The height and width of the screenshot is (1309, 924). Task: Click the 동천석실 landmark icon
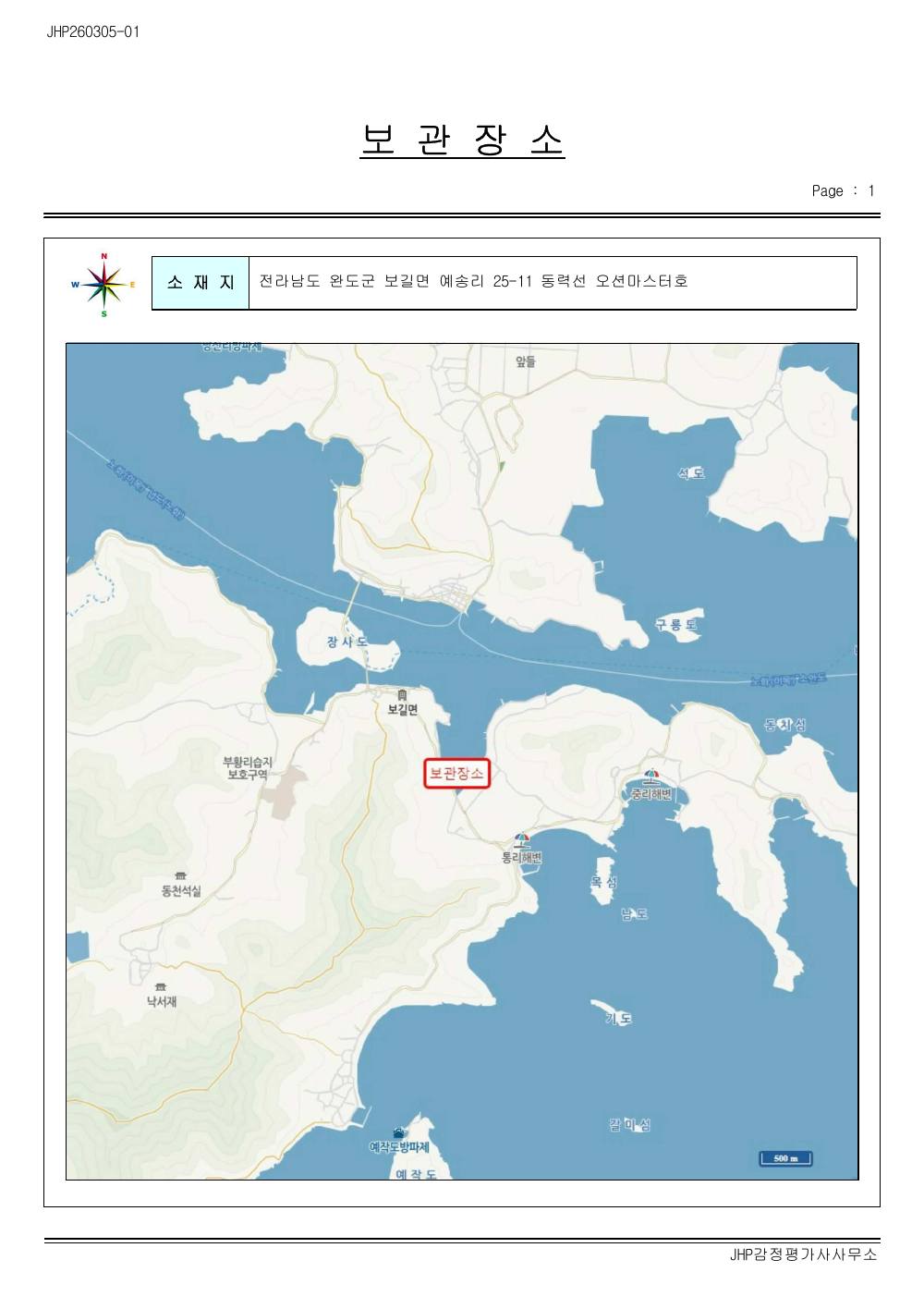click(x=180, y=875)
